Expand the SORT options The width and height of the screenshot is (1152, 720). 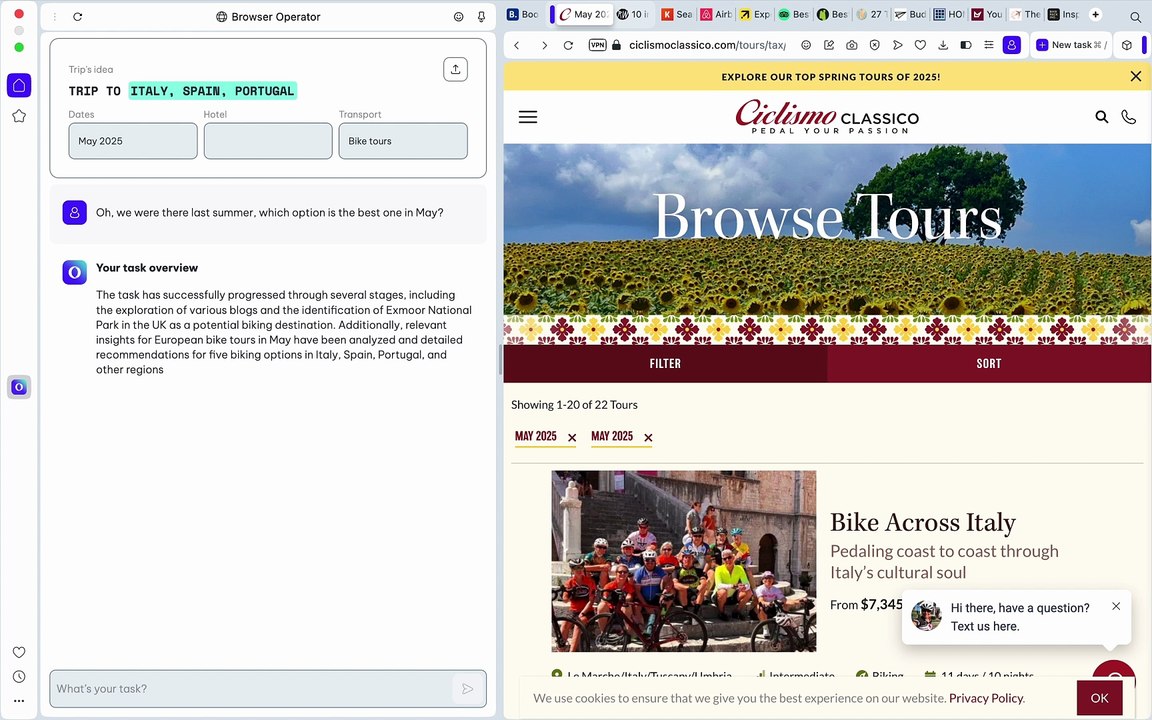989,364
